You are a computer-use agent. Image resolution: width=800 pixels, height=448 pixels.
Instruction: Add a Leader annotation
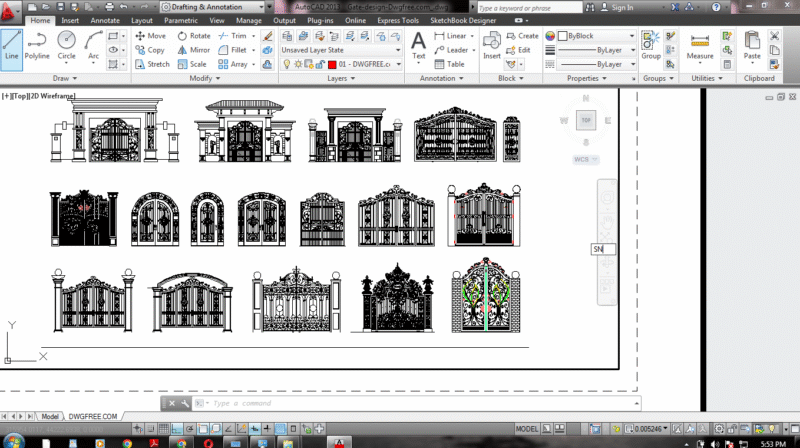pyautogui.click(x=452, y=50)
